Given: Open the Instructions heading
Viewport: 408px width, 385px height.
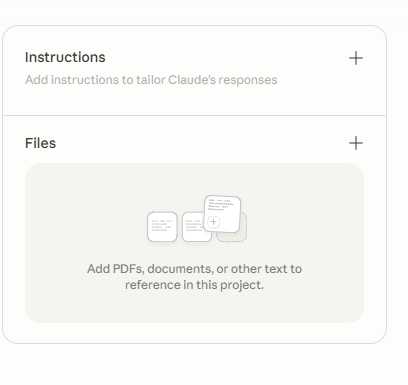Looking at the screenshot, I should tap(65, 57).
